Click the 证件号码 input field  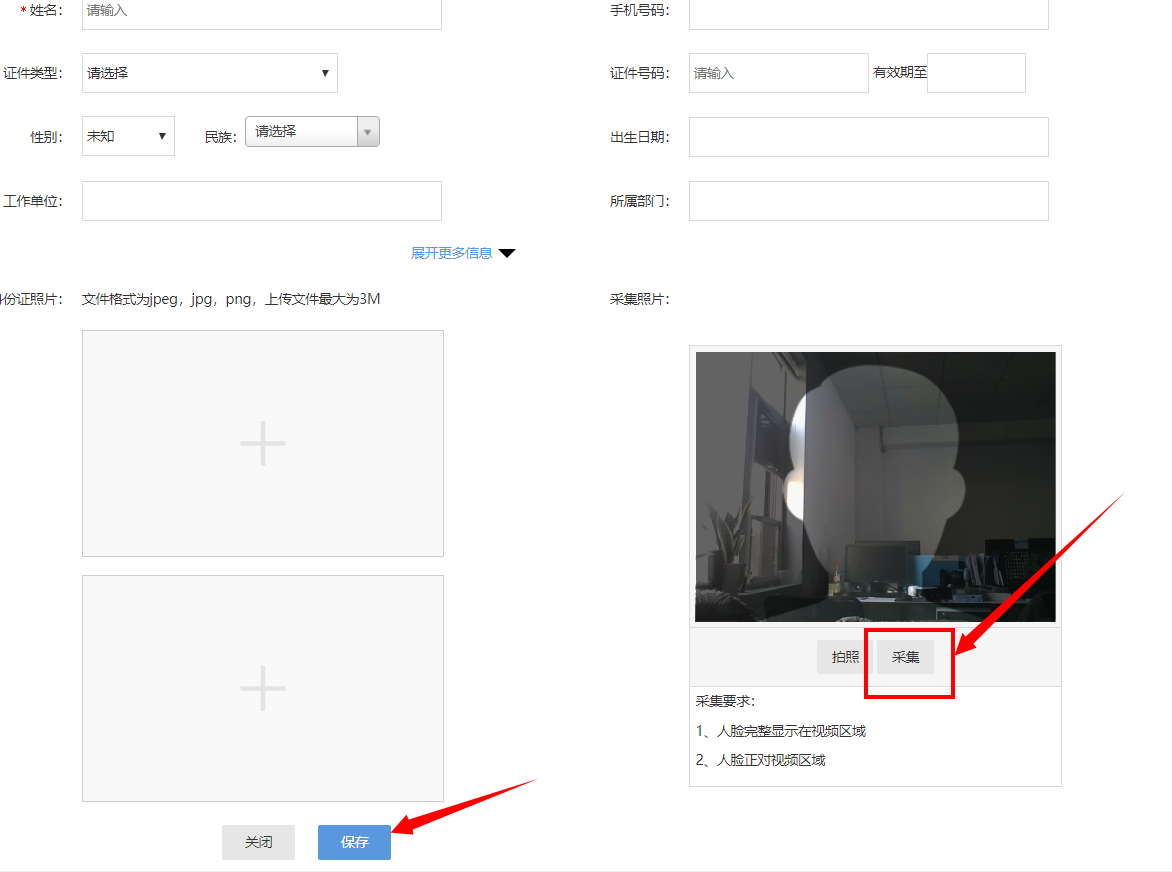[778, 73]
